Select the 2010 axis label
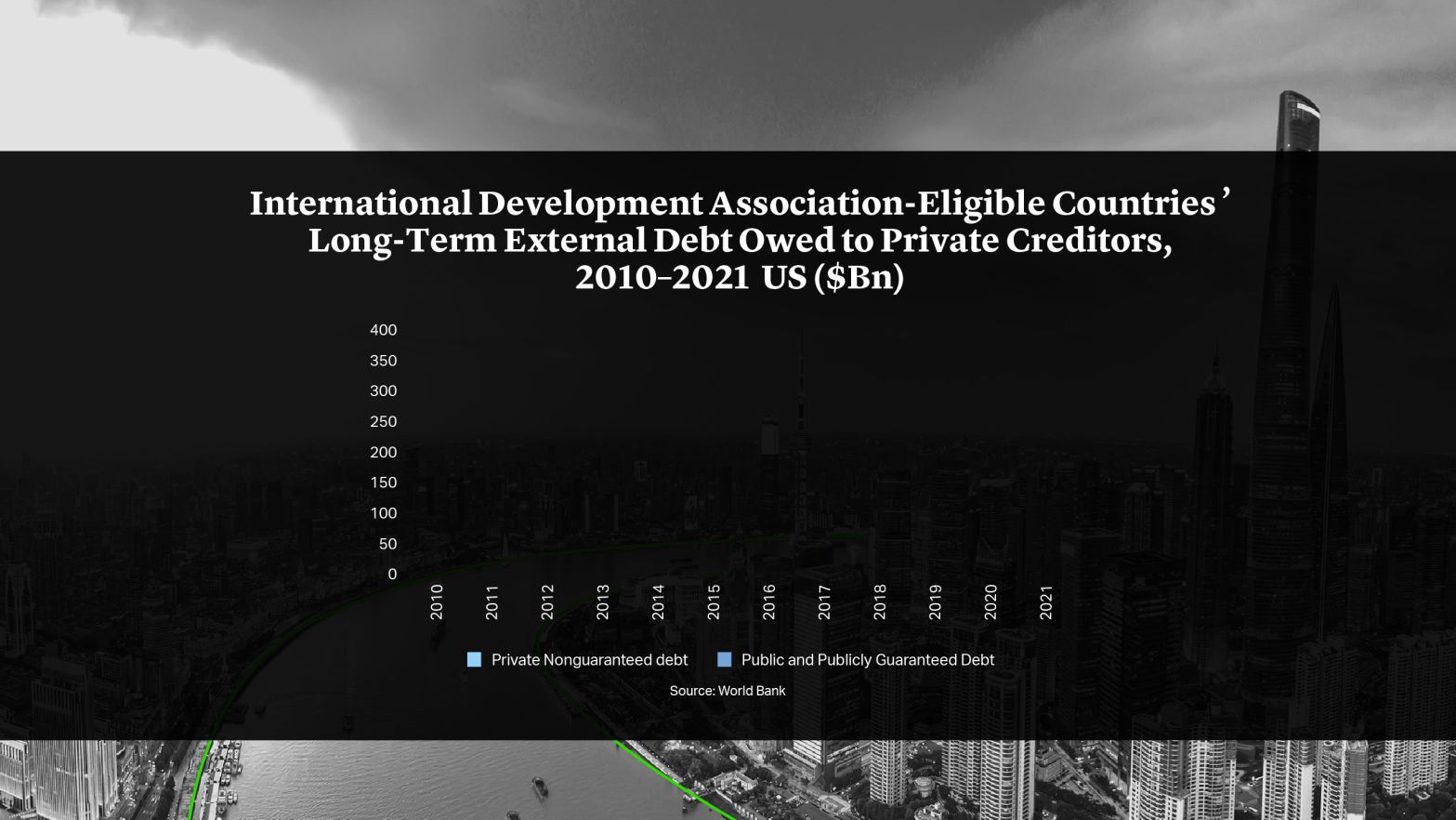This screenshot has height=820, width=1456. 436,603
